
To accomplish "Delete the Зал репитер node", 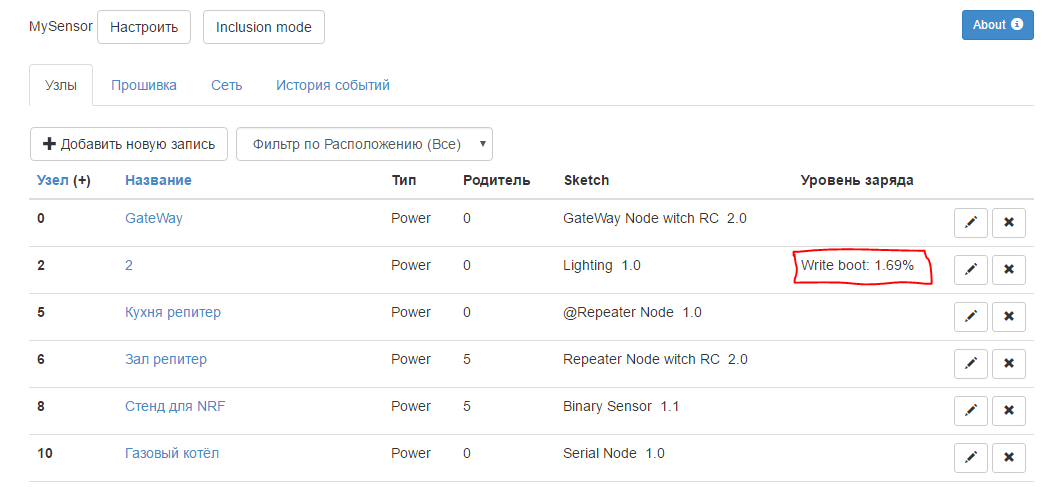I will (1009, 363).
